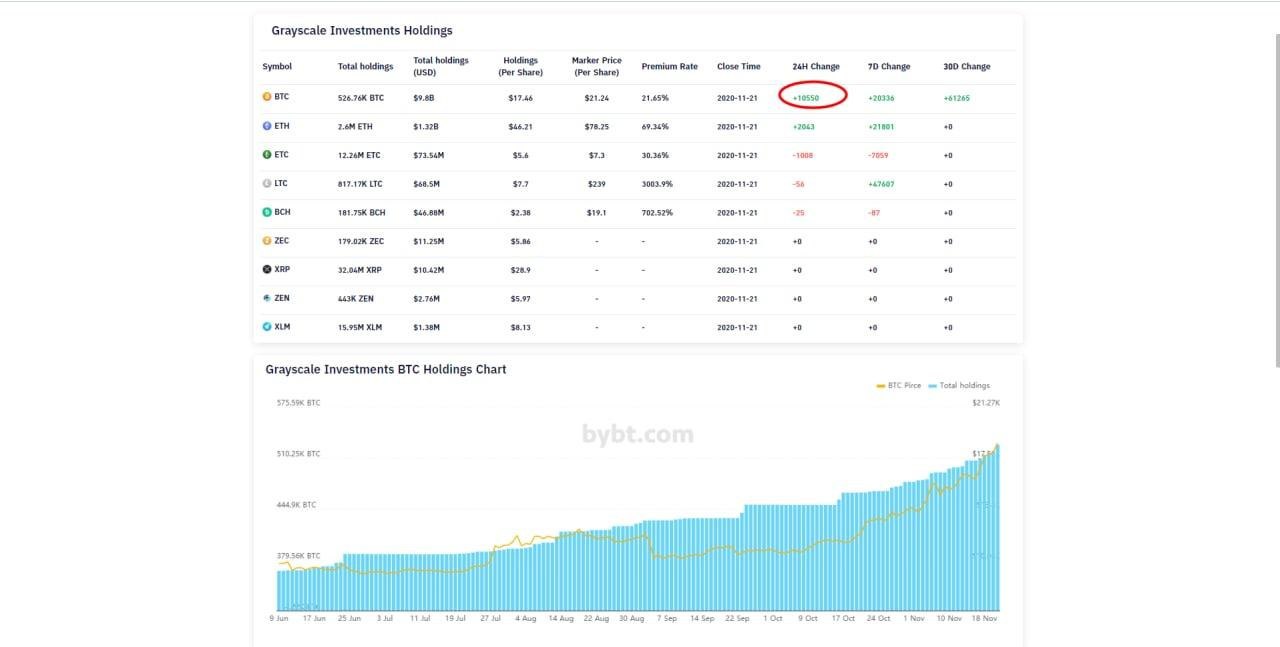Viewport: 1280px width, 647px height.
Task: Click the 443K ZEN holdings cell
Action: pyautogui.click(x=354, y=299)
